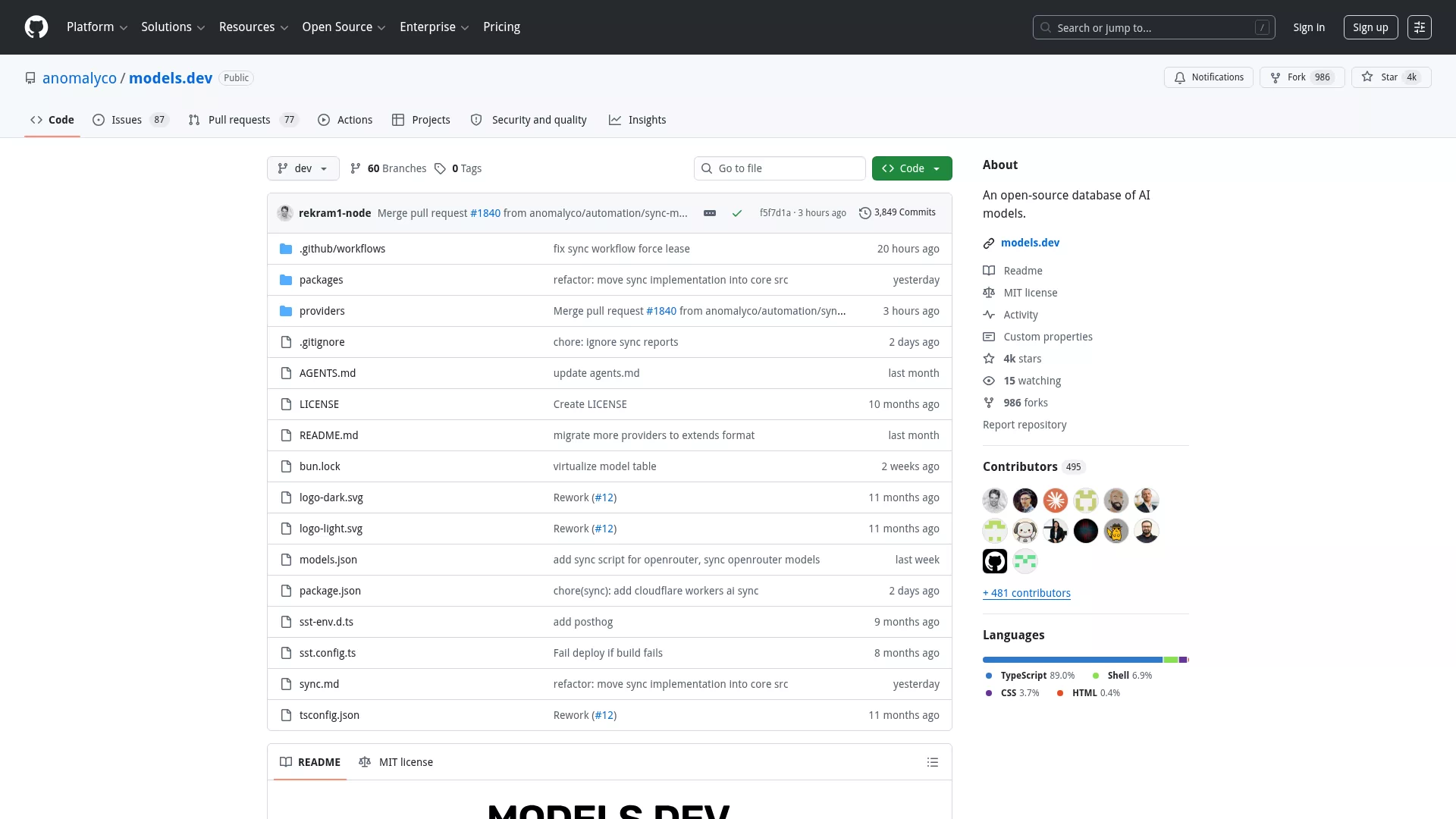
Task: Open the + 481 contributors link
Action: 1027,593
